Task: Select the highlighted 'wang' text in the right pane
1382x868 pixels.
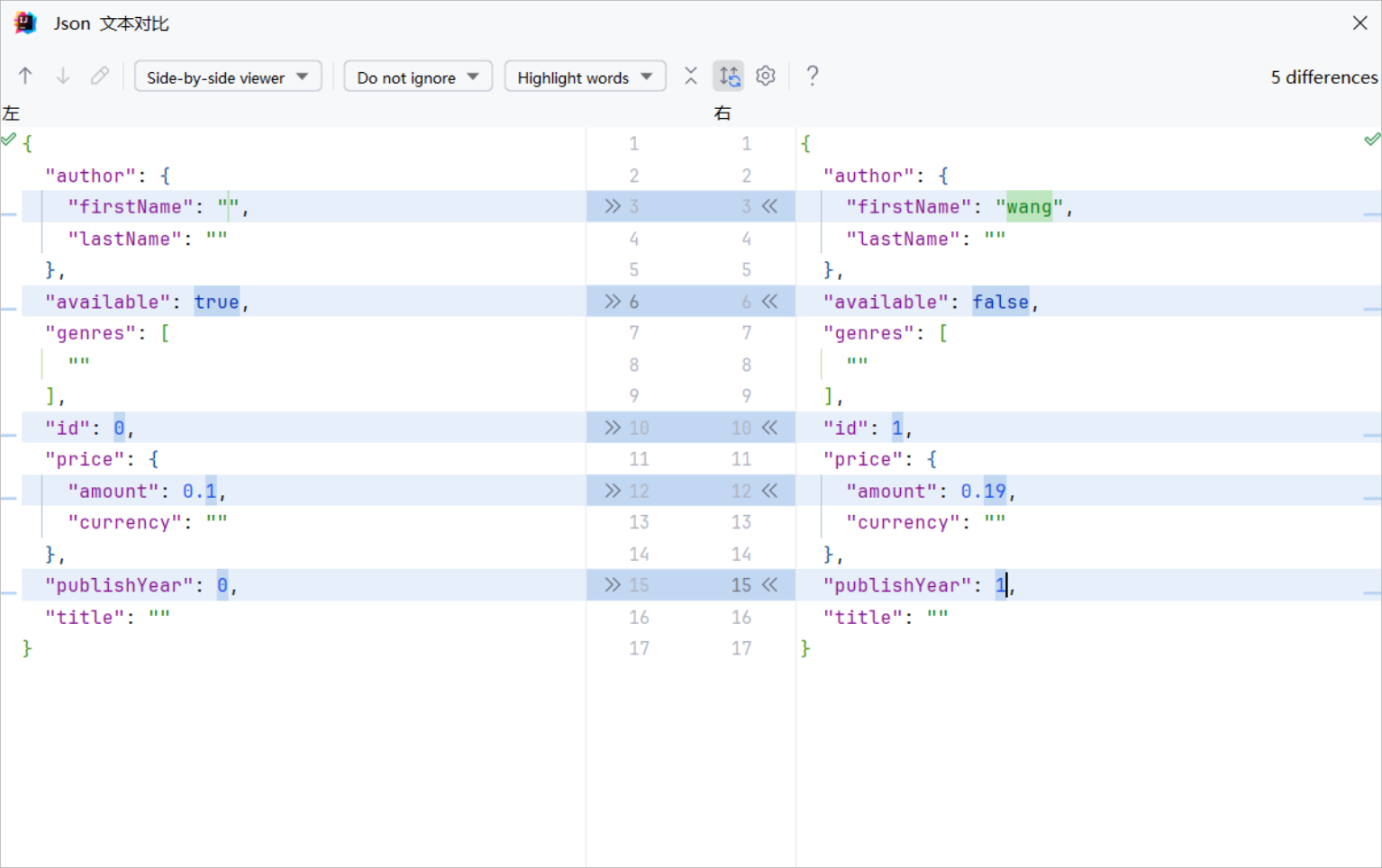Action: pyautogui.click(x=1028, y=206)
